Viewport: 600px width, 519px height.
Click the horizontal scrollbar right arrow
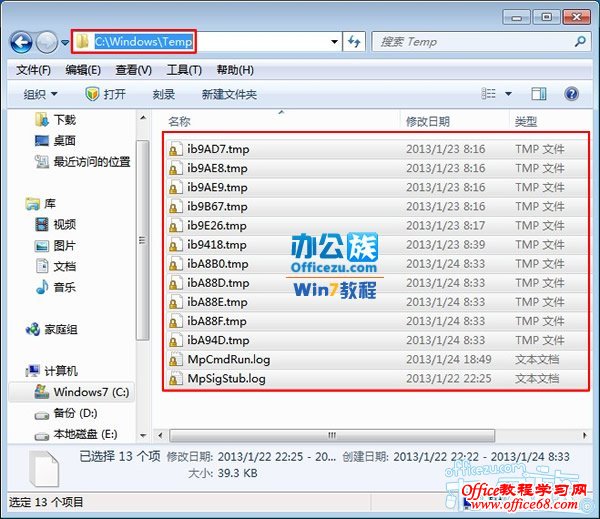[584, 435]
